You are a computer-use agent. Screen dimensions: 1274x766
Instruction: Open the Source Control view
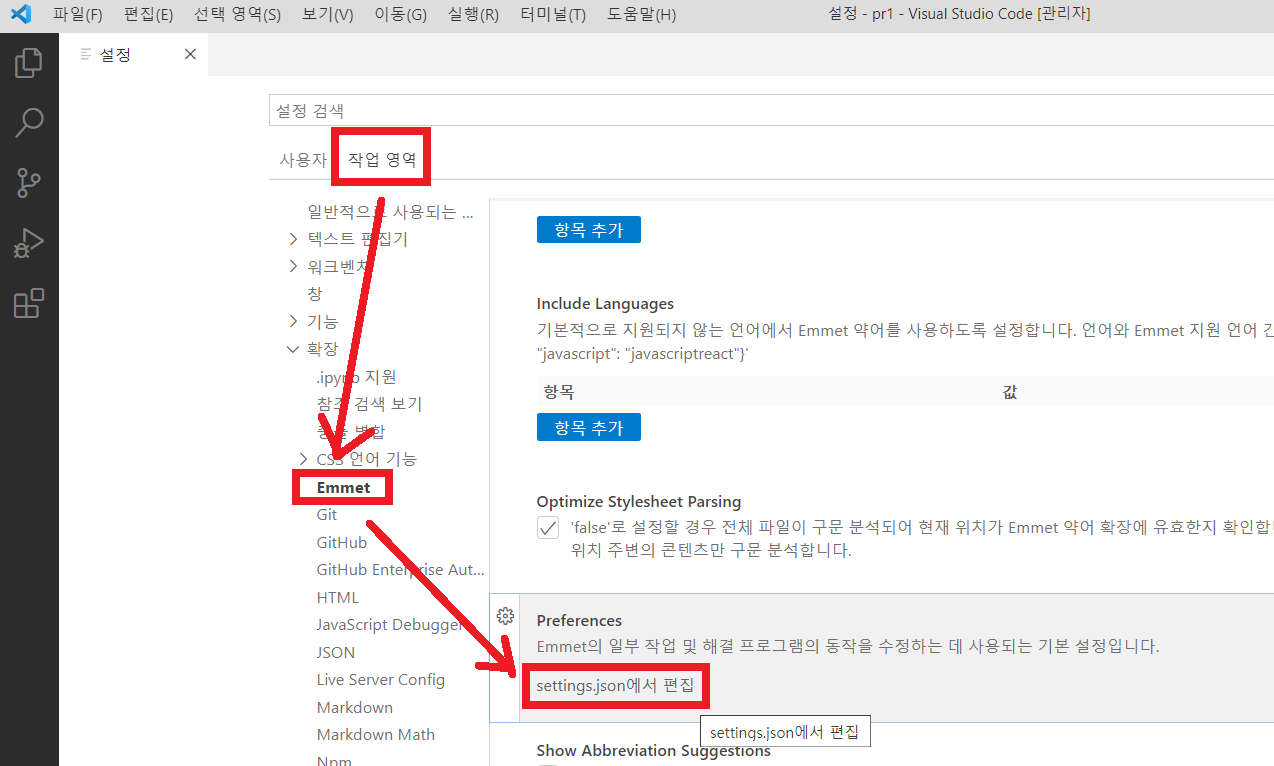29,183
